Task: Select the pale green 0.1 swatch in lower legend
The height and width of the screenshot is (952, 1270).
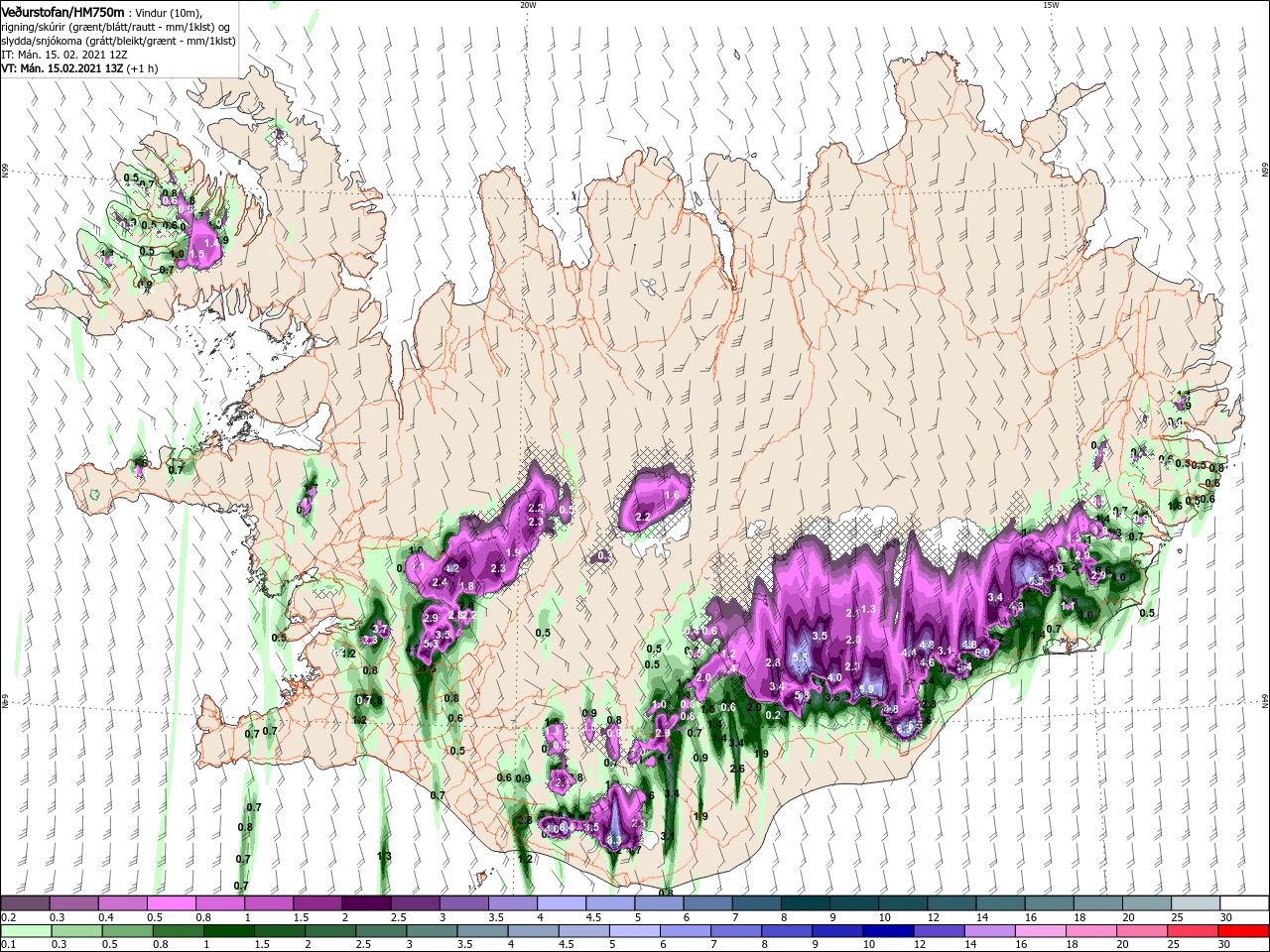Action: [25, 931]
